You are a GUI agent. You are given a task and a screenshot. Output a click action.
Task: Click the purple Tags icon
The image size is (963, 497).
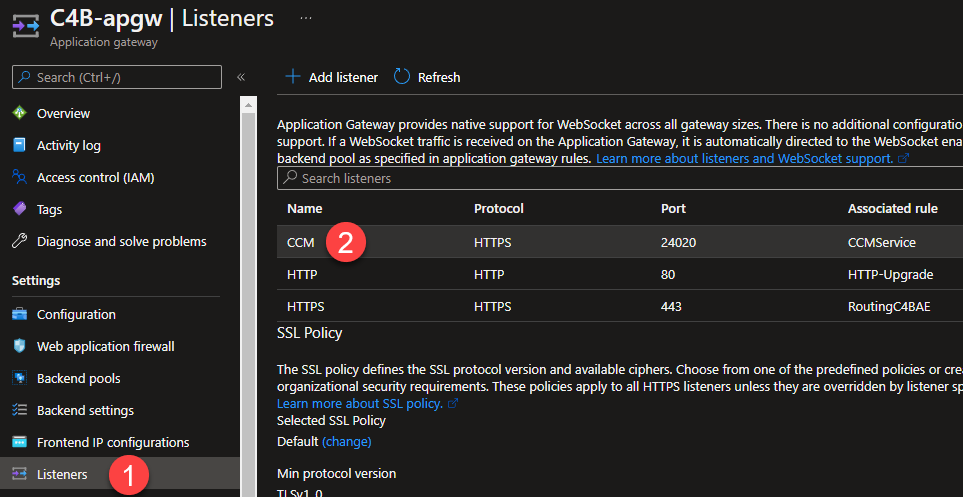[20, 209]
